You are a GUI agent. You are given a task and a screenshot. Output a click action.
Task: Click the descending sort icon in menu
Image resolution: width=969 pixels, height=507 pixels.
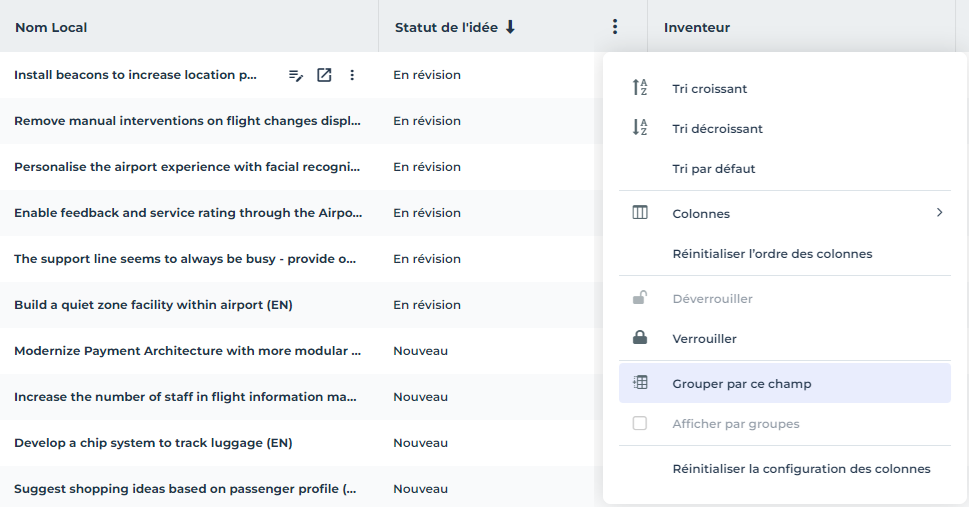pos(640,128)
